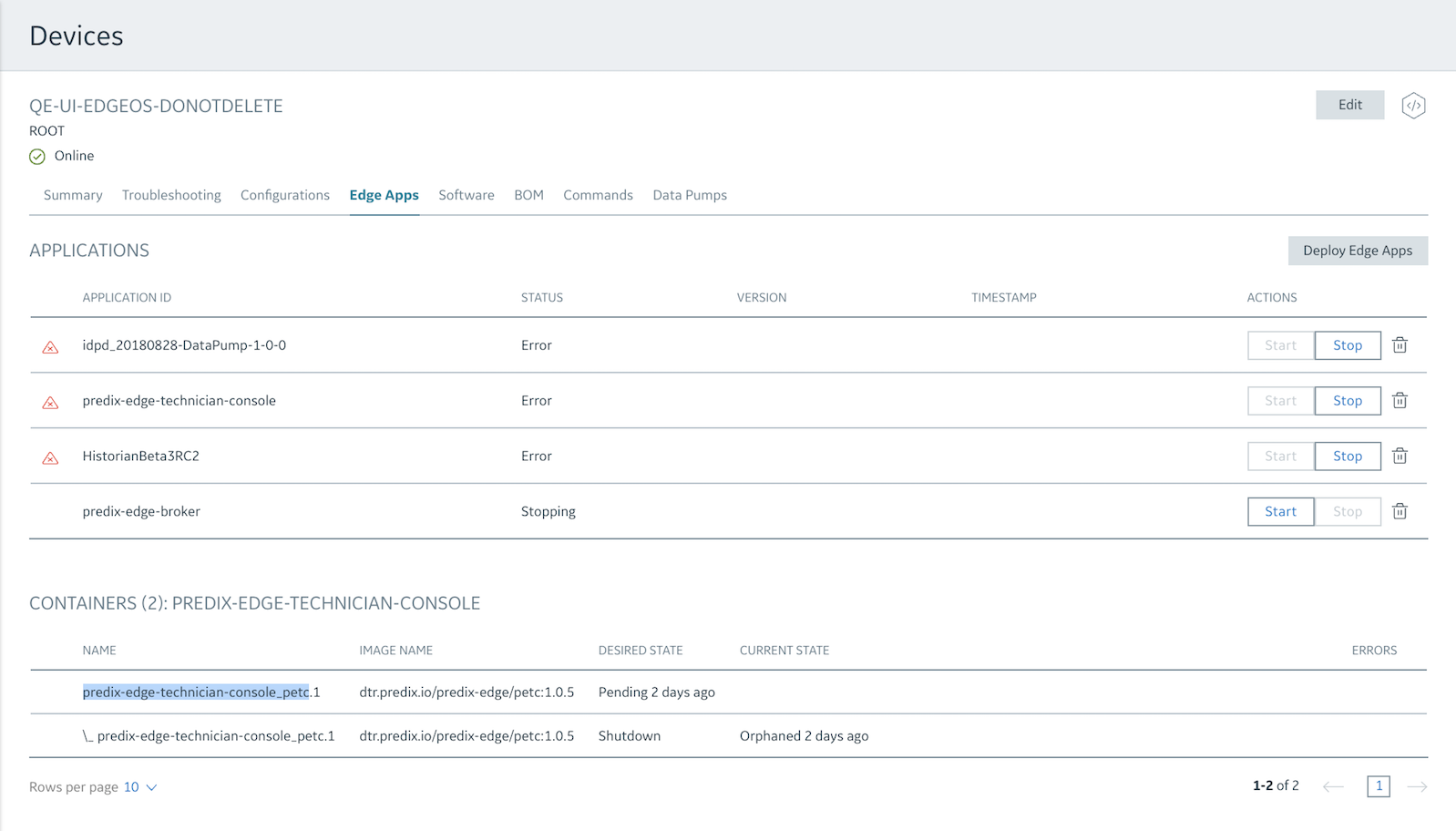
Task: Click error warning icon for predix-edge-technician-console
Action: click(x=50, y=403)
